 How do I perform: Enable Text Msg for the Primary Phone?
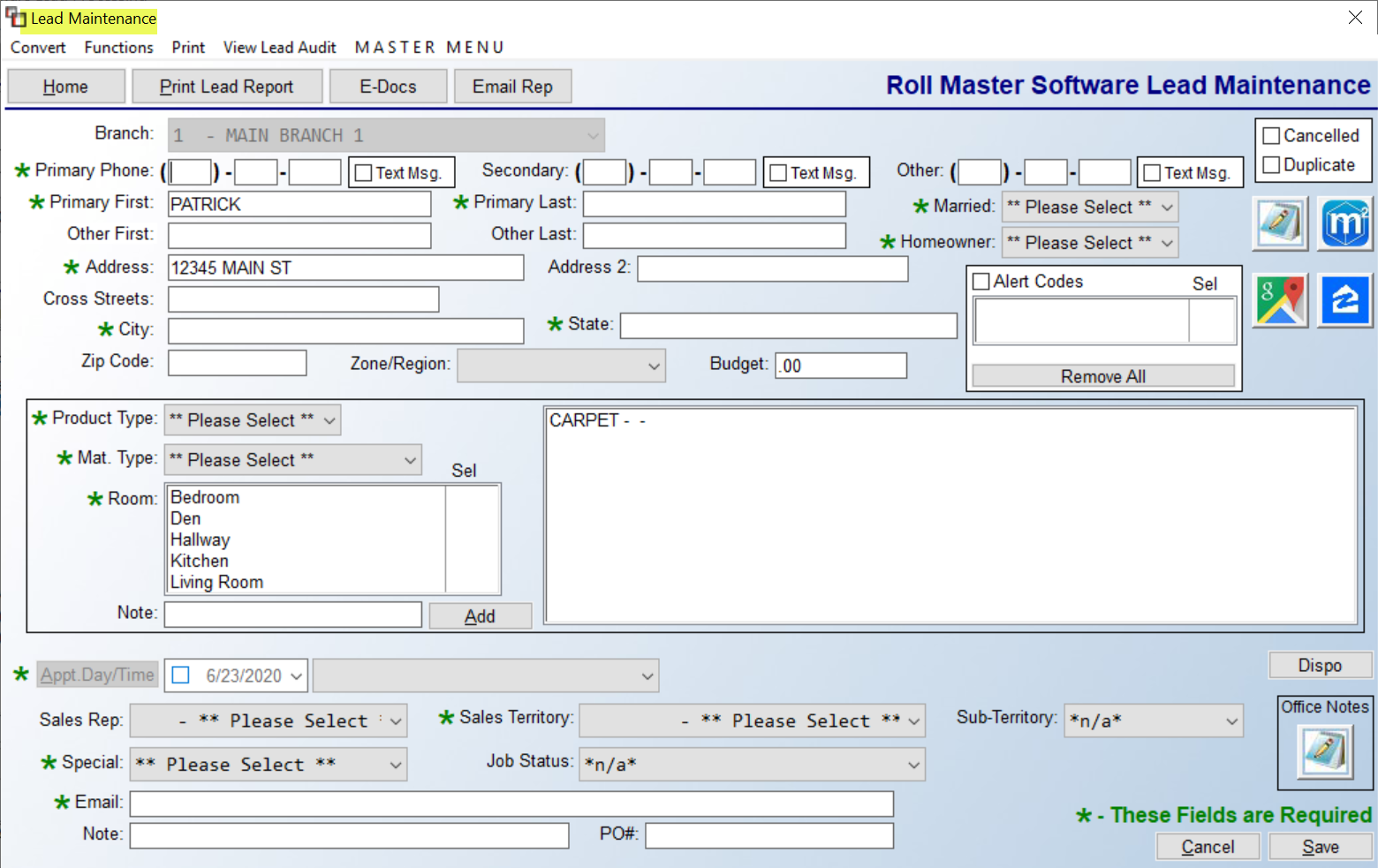coord(363,173)
